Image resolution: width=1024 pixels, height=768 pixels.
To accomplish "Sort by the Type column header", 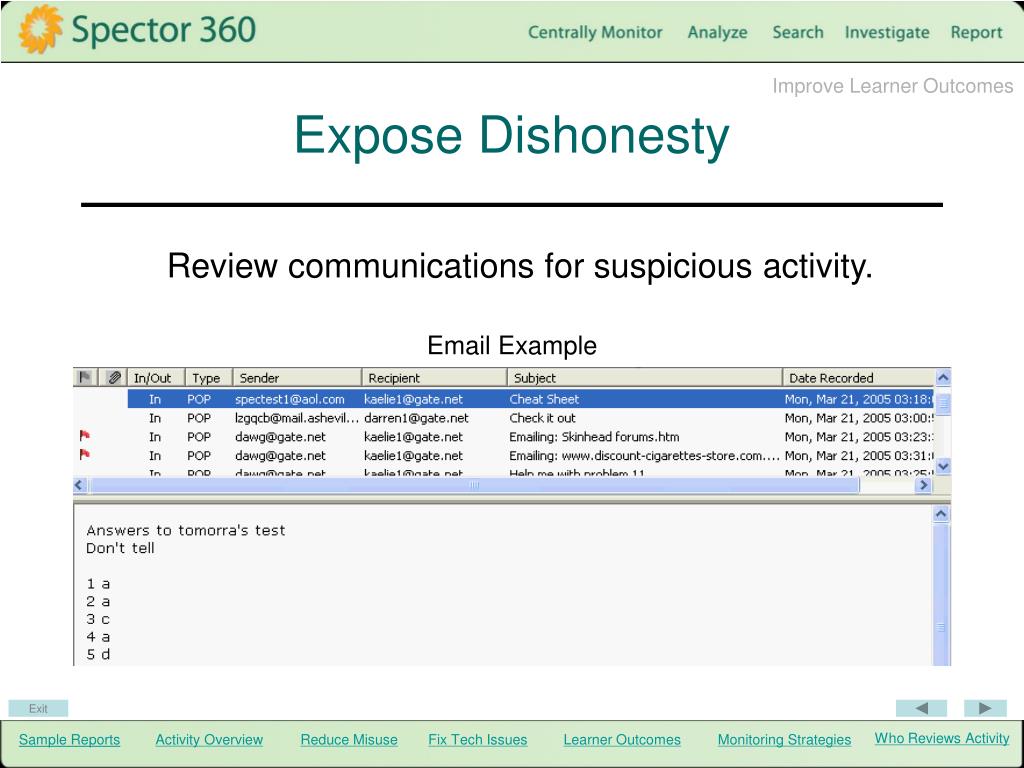I will pyautogui.click(x=209, y=377).
